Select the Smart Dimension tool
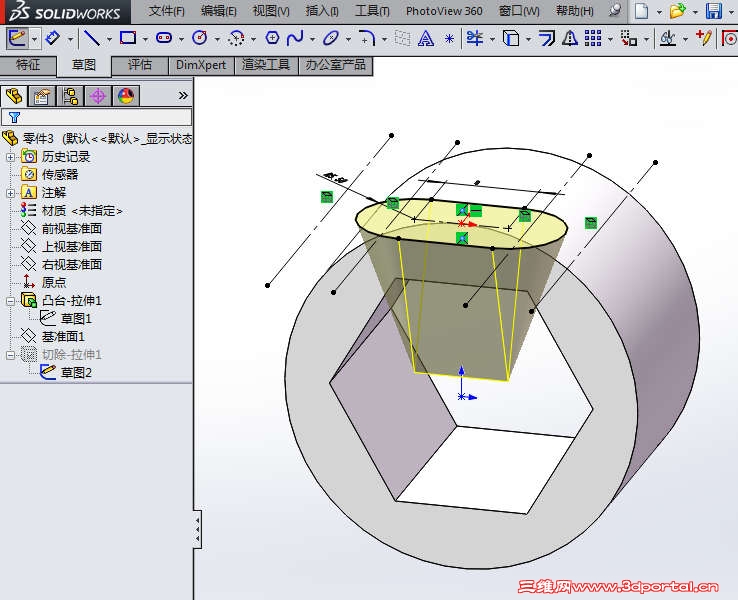The height and width of the screenshot is (600, 738). [x=53, y=38]
